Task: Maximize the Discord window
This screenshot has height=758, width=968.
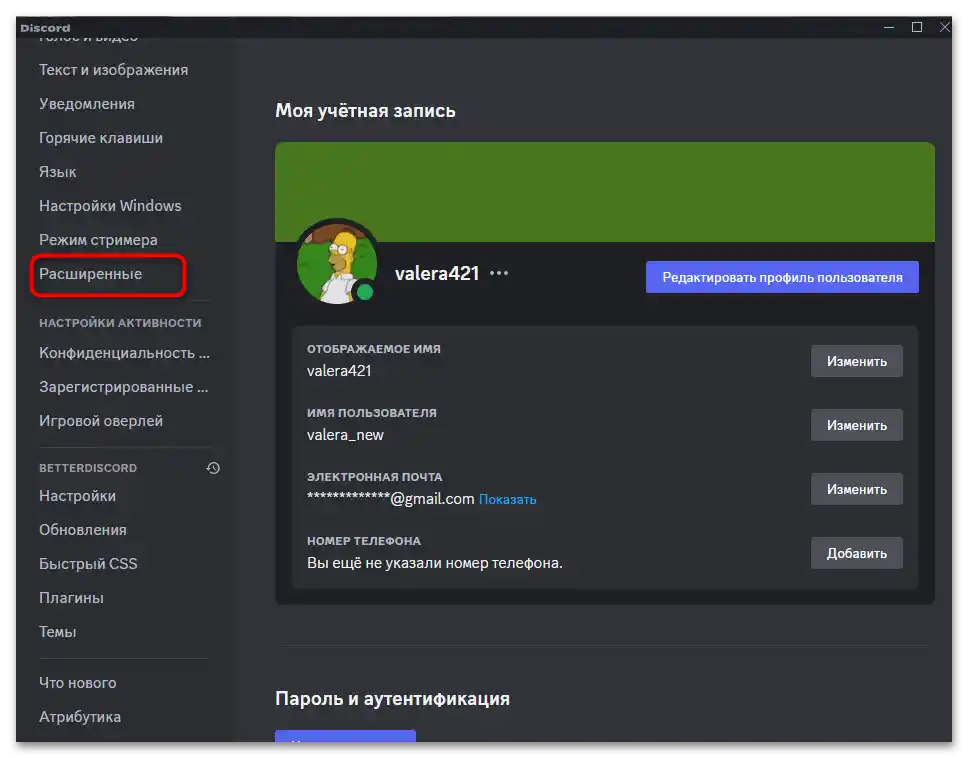Action: 917,27
